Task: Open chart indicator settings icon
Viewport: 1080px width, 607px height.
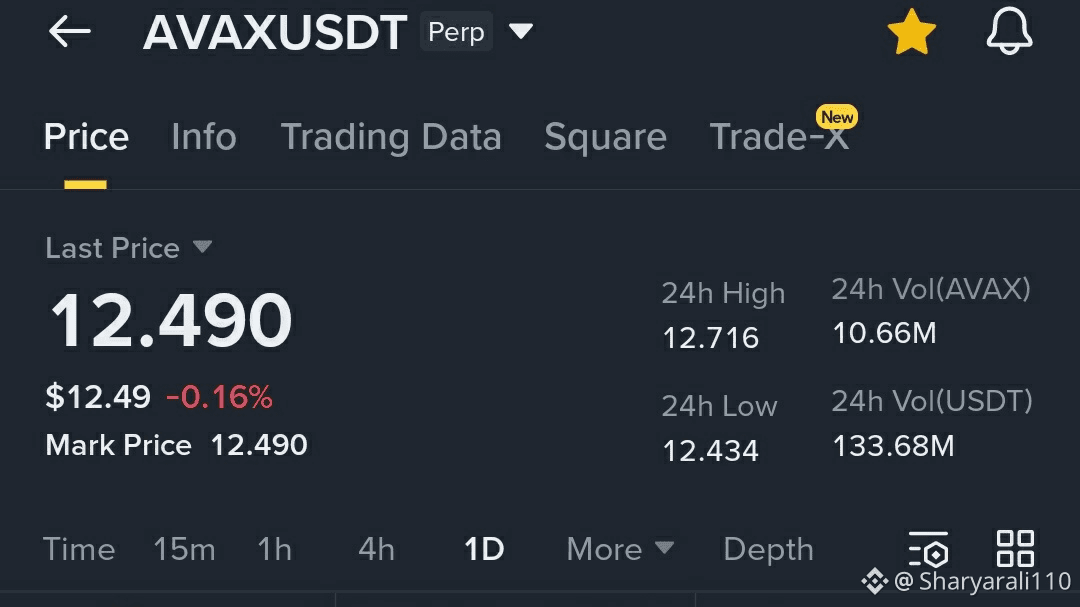Action: tap(928, 549)
